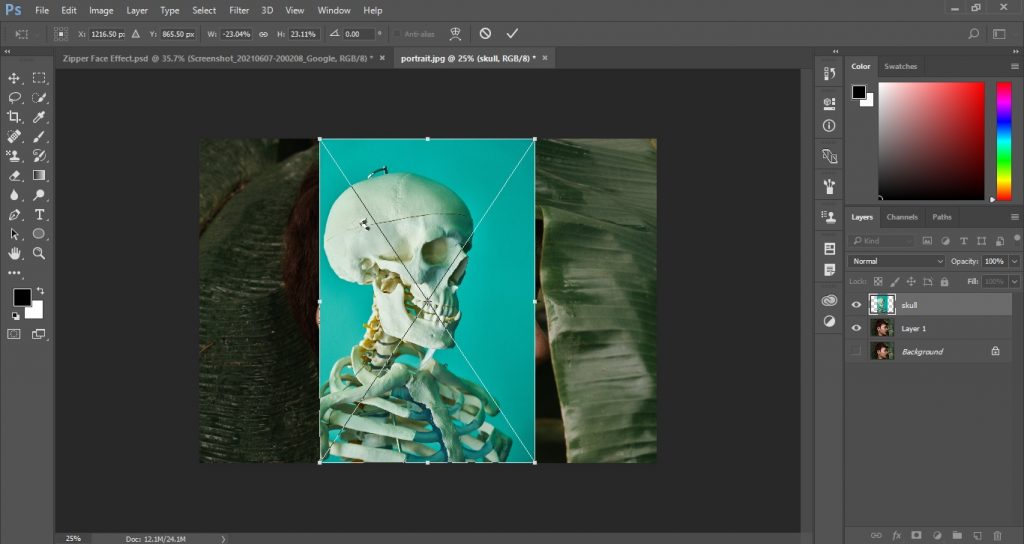Open the Image menu

(101, 10)
